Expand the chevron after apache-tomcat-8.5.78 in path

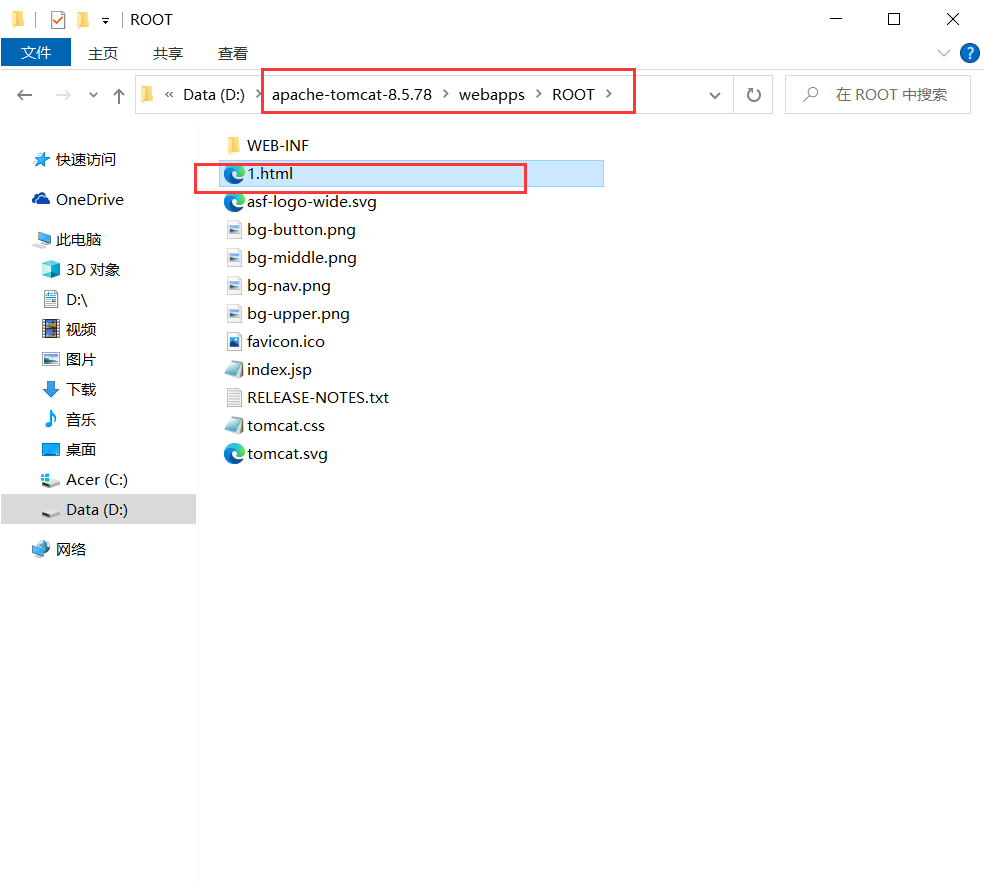tap(446, 94)
